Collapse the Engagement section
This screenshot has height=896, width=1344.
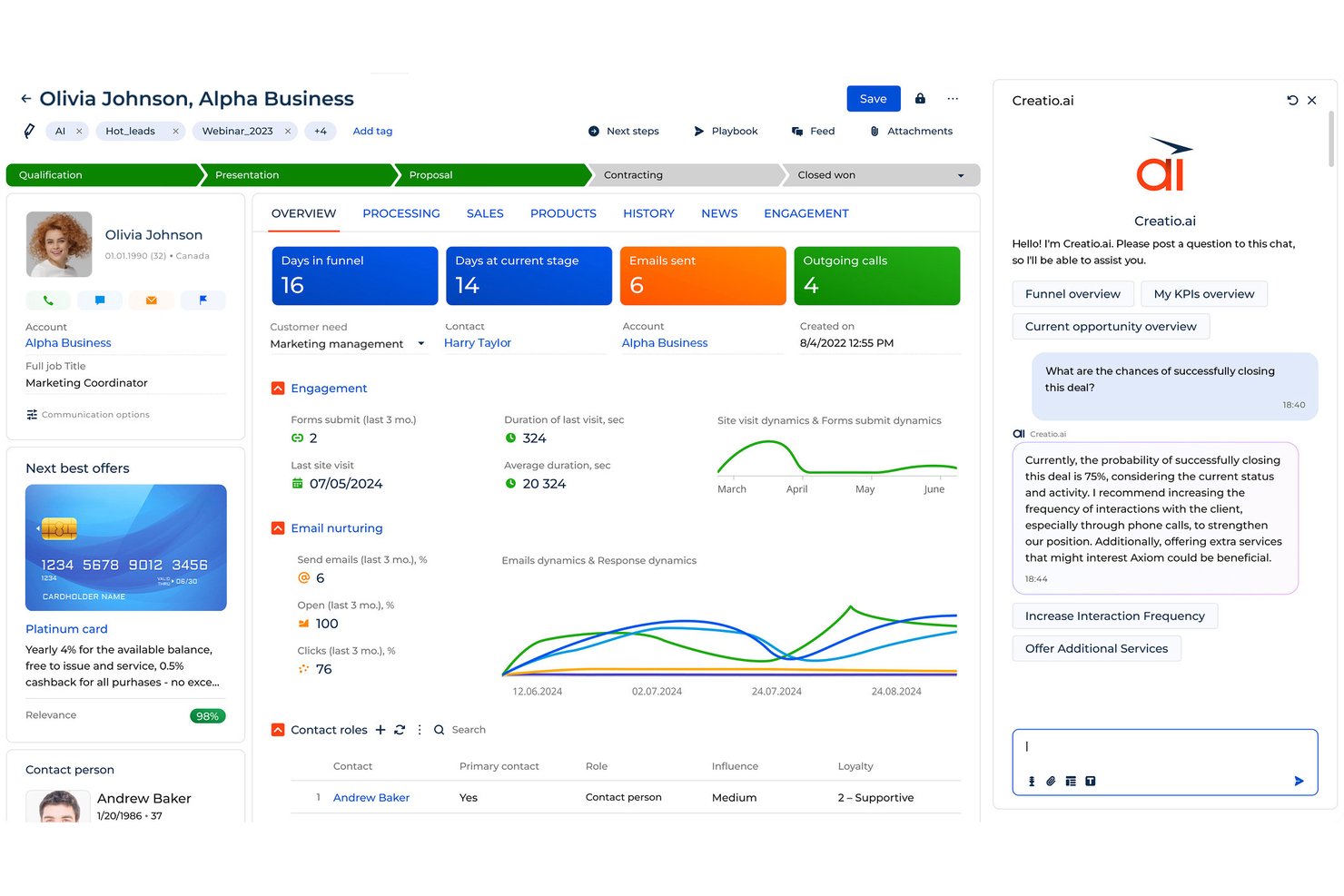pyautogui.click(x=278, y=389)
